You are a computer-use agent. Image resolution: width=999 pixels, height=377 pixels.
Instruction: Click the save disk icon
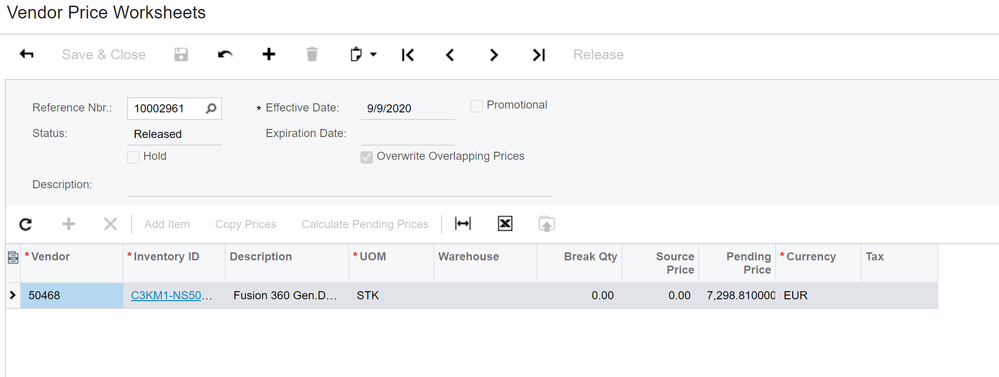[x=182, y=55]
